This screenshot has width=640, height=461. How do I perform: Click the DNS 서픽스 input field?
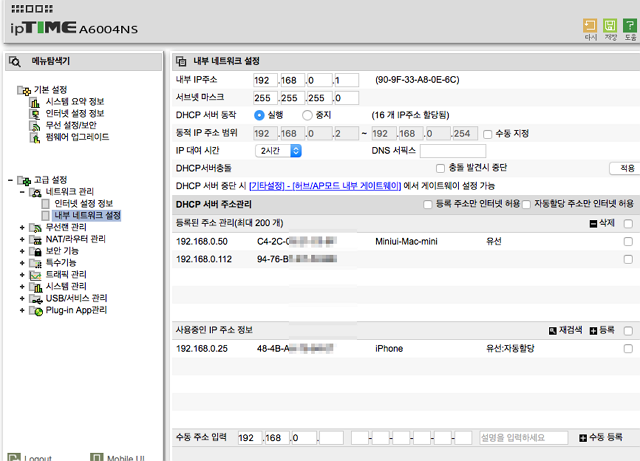(453, 151)
